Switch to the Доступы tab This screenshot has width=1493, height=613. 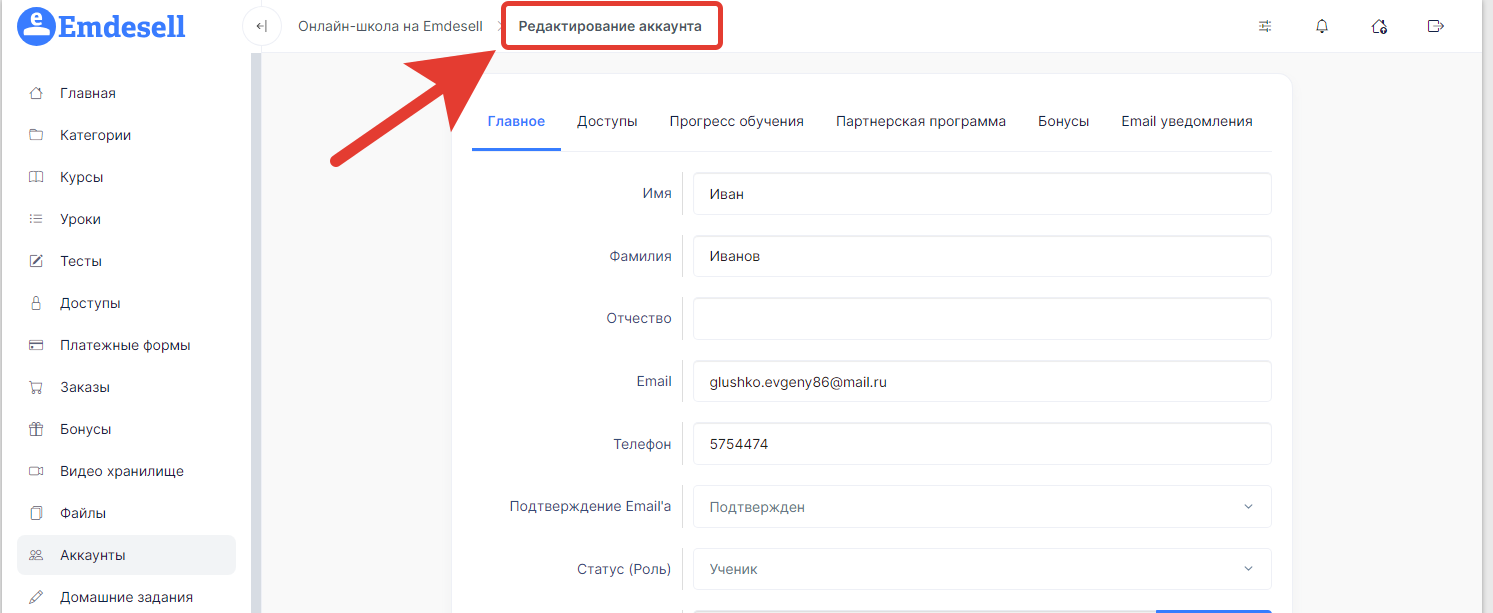(607, 121)
